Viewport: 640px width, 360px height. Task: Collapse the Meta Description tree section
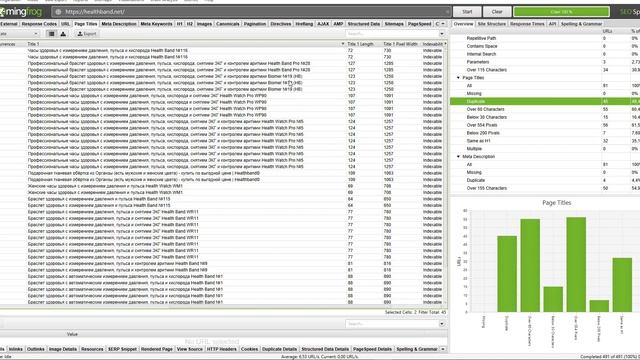(x=458, y=157)
